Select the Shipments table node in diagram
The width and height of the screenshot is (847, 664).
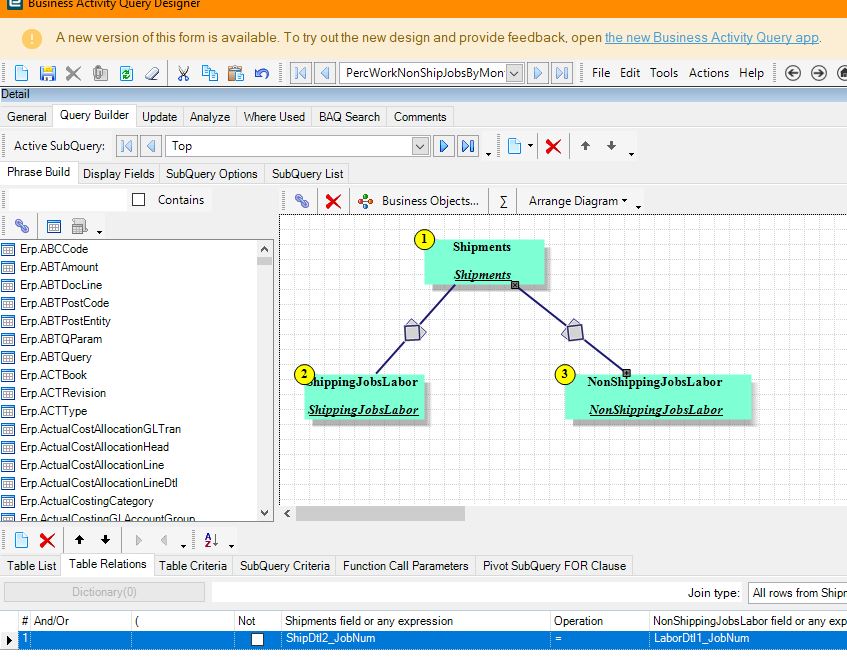(x=483, y=261)
